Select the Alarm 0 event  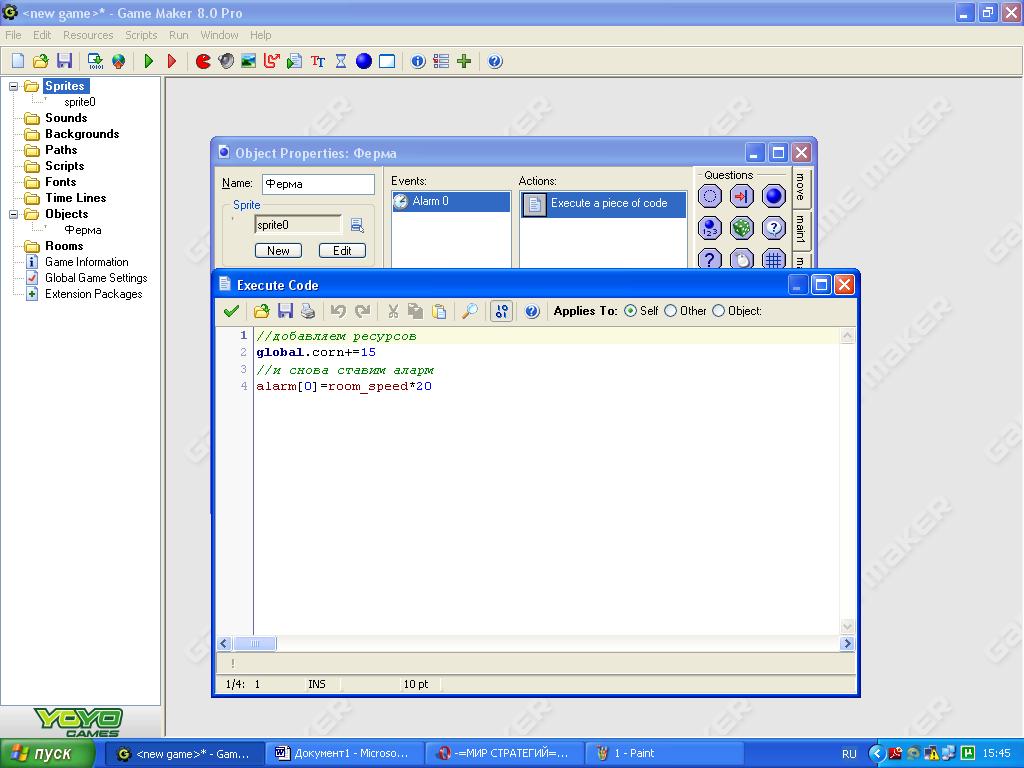451,202
